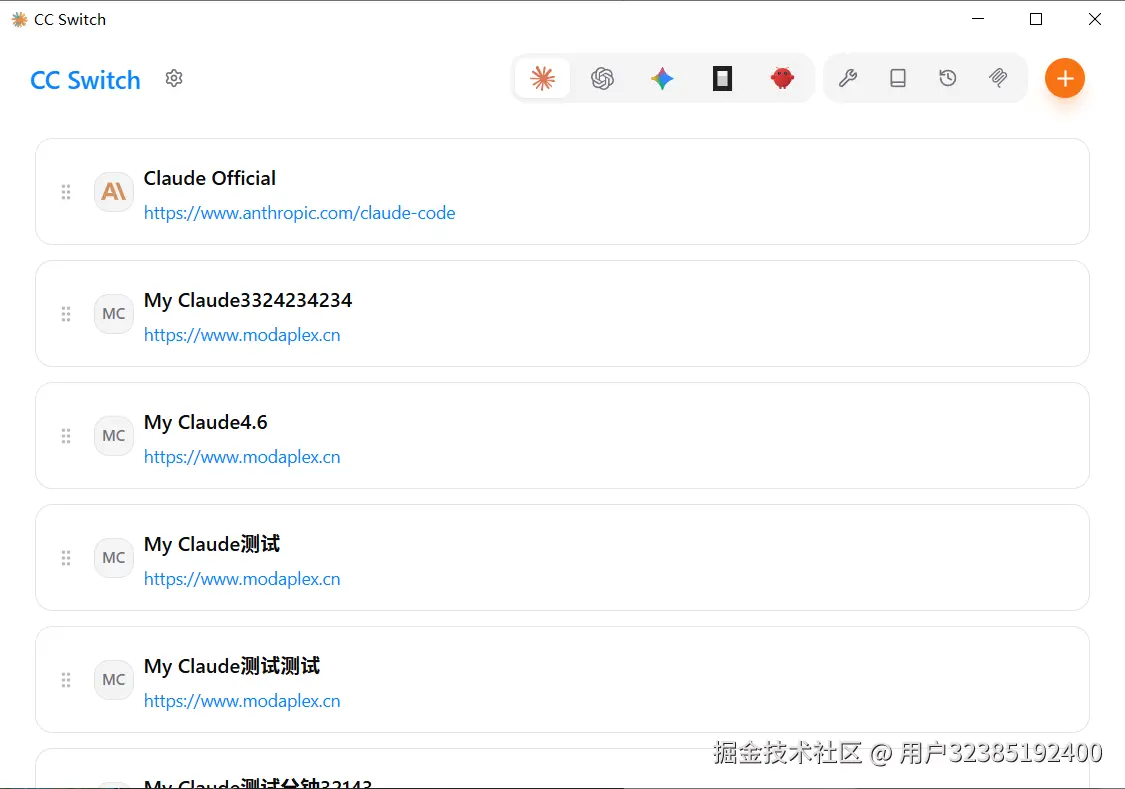1125x789 pixels.
Task: Click the paperclip-style icon in toolbar
Action: (998, 78)
